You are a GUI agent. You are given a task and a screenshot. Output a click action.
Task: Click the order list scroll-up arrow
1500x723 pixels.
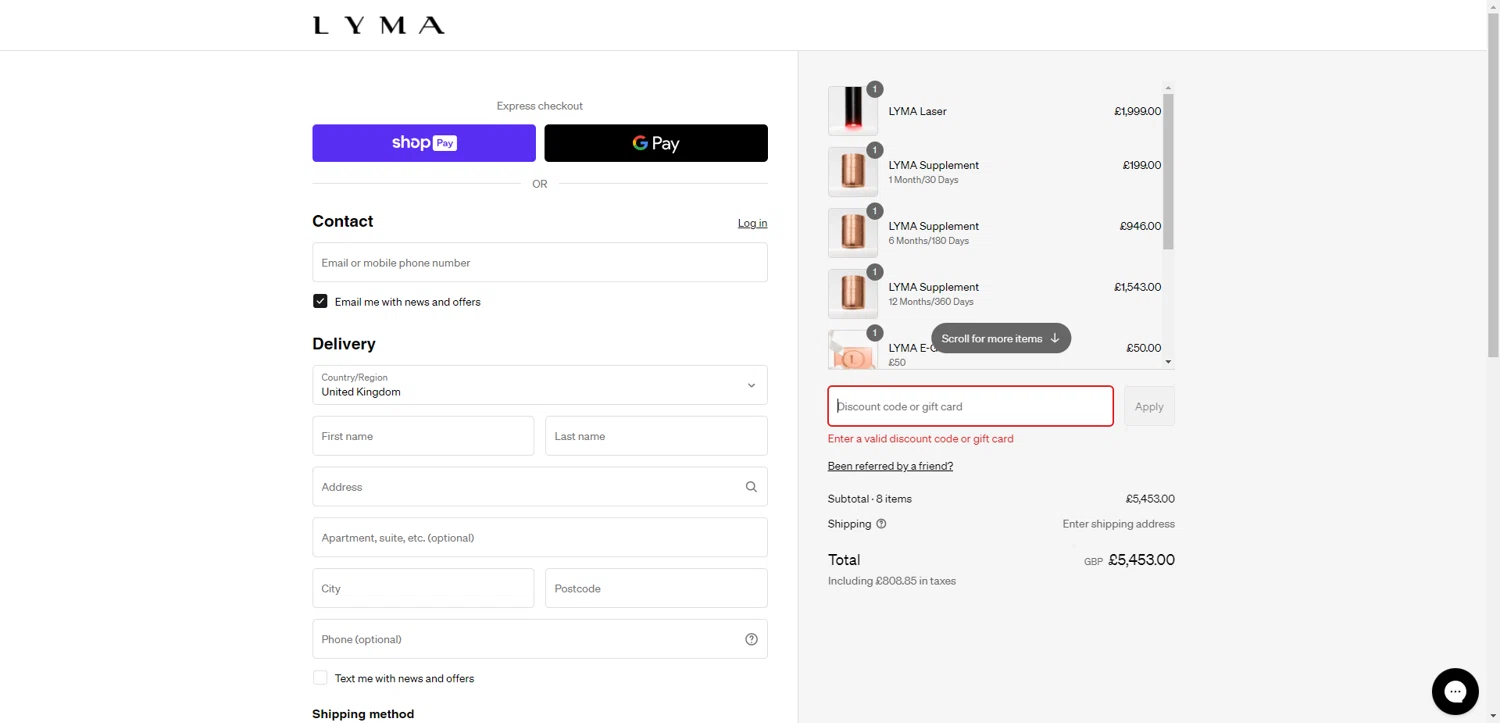tap(1168, 88)
